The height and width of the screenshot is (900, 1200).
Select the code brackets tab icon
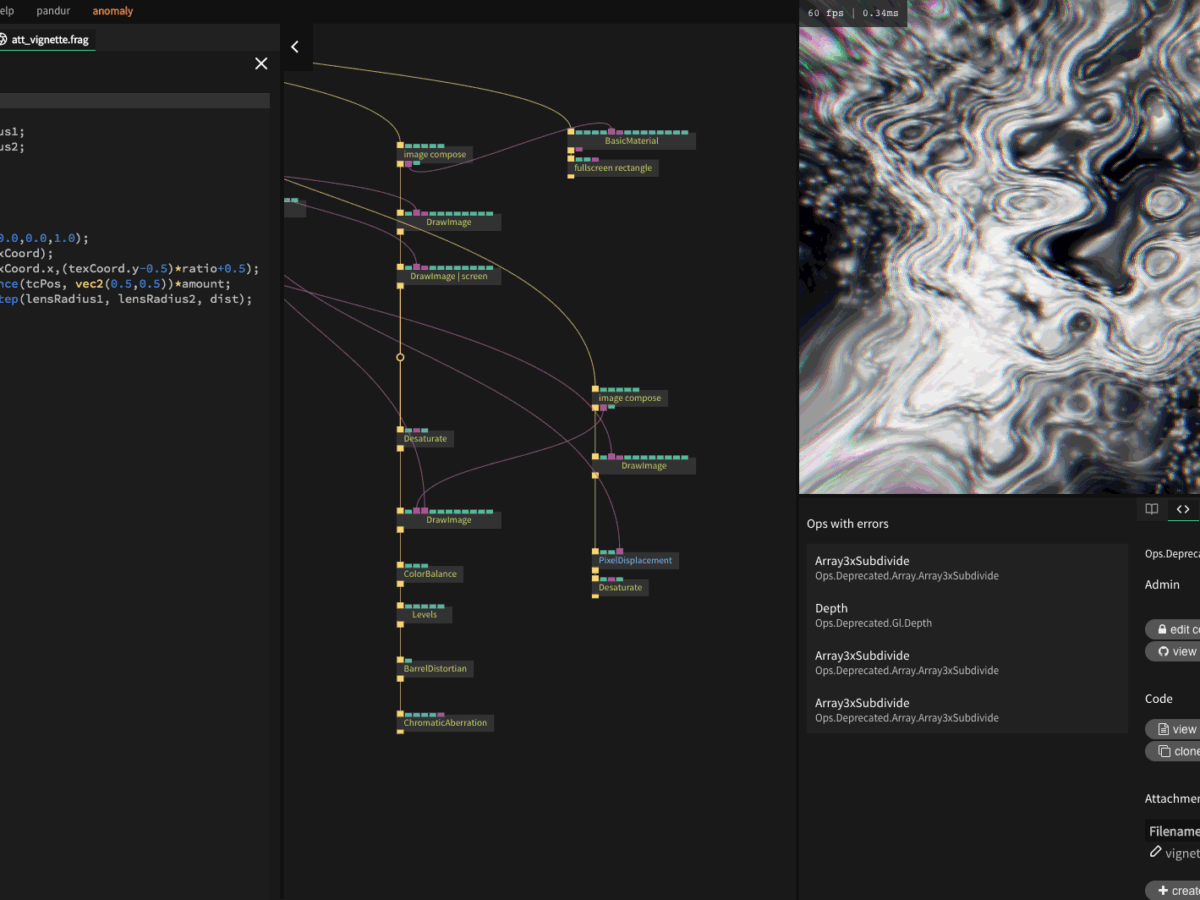tap(1183, 509)
